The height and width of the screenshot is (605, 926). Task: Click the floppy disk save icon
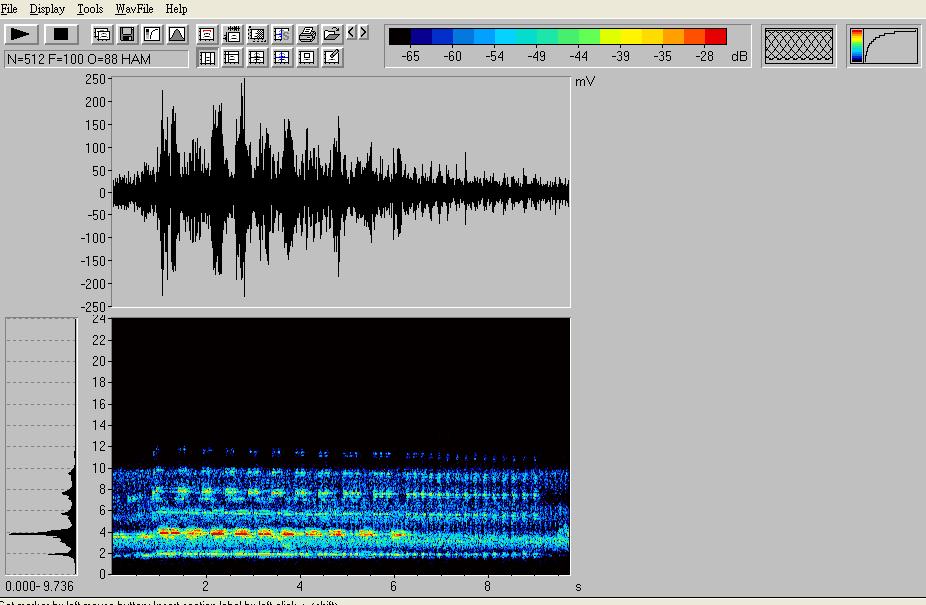click(x=127, y=34)
